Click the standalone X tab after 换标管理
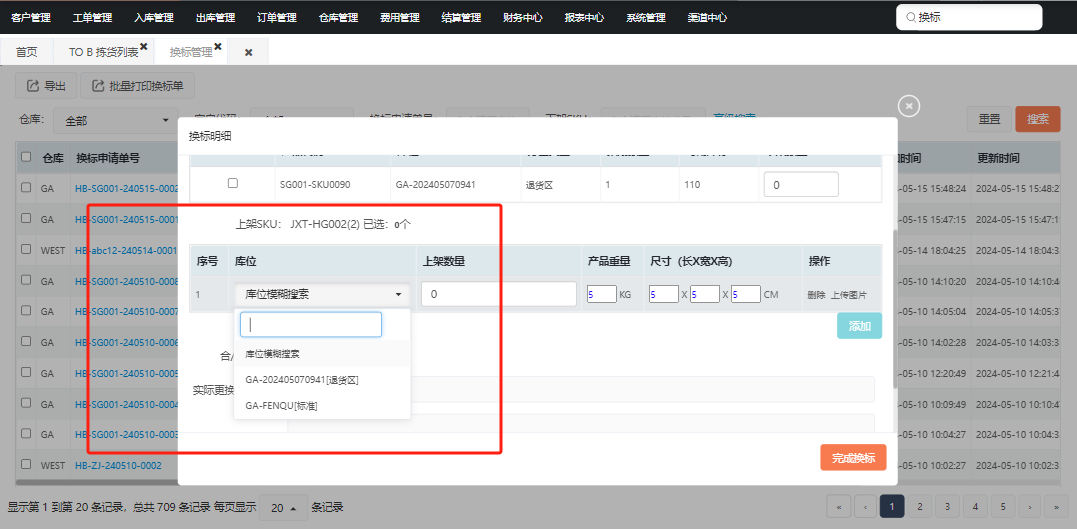The image size is (1077, 529). point(249,52)
